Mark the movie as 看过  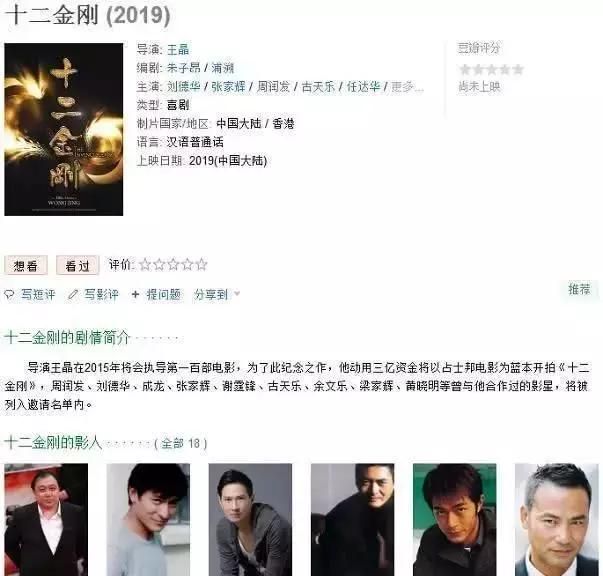point(78,265)
